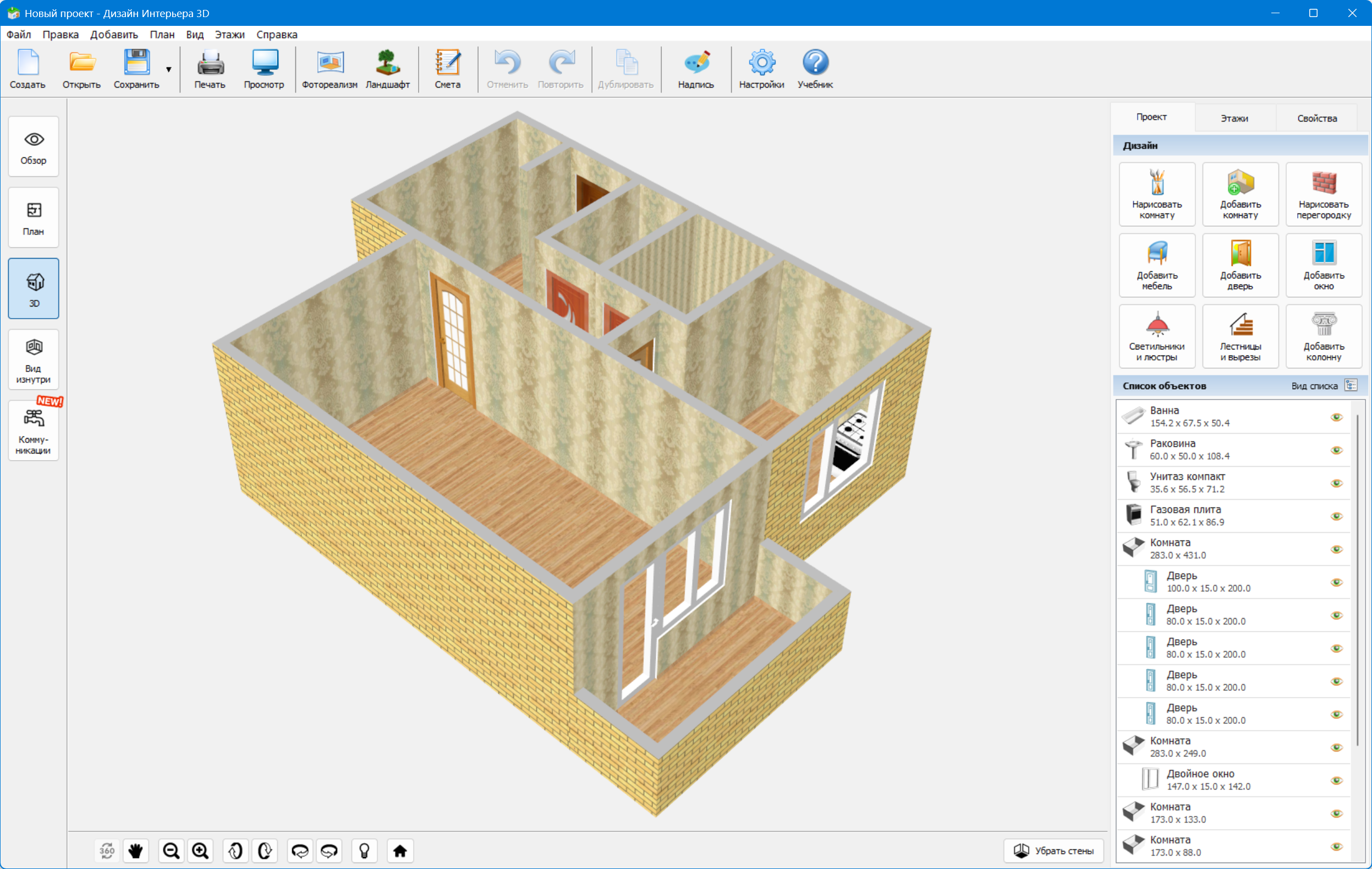Click Добавить мебель furniture icon
Image resolution: width=1372 pixels, height=869 pixels.
(1156, 266)
